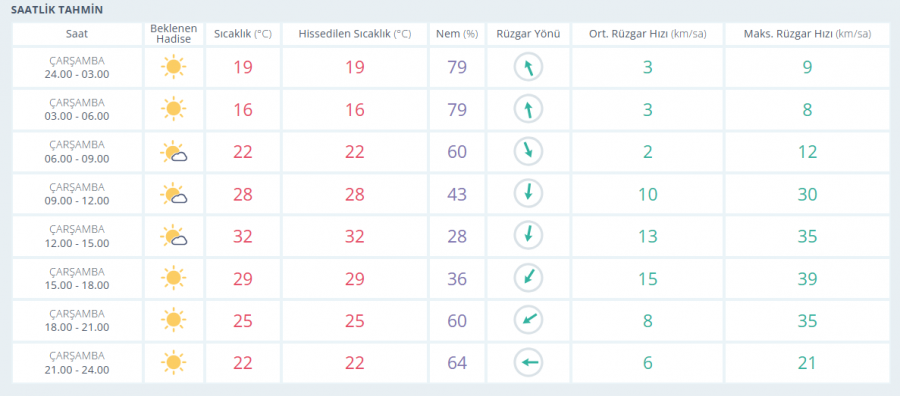Click the wind direction arrow for 24.00 - 03.00
Viewport: 900px width, 396px height.
(x=528, y=68)
